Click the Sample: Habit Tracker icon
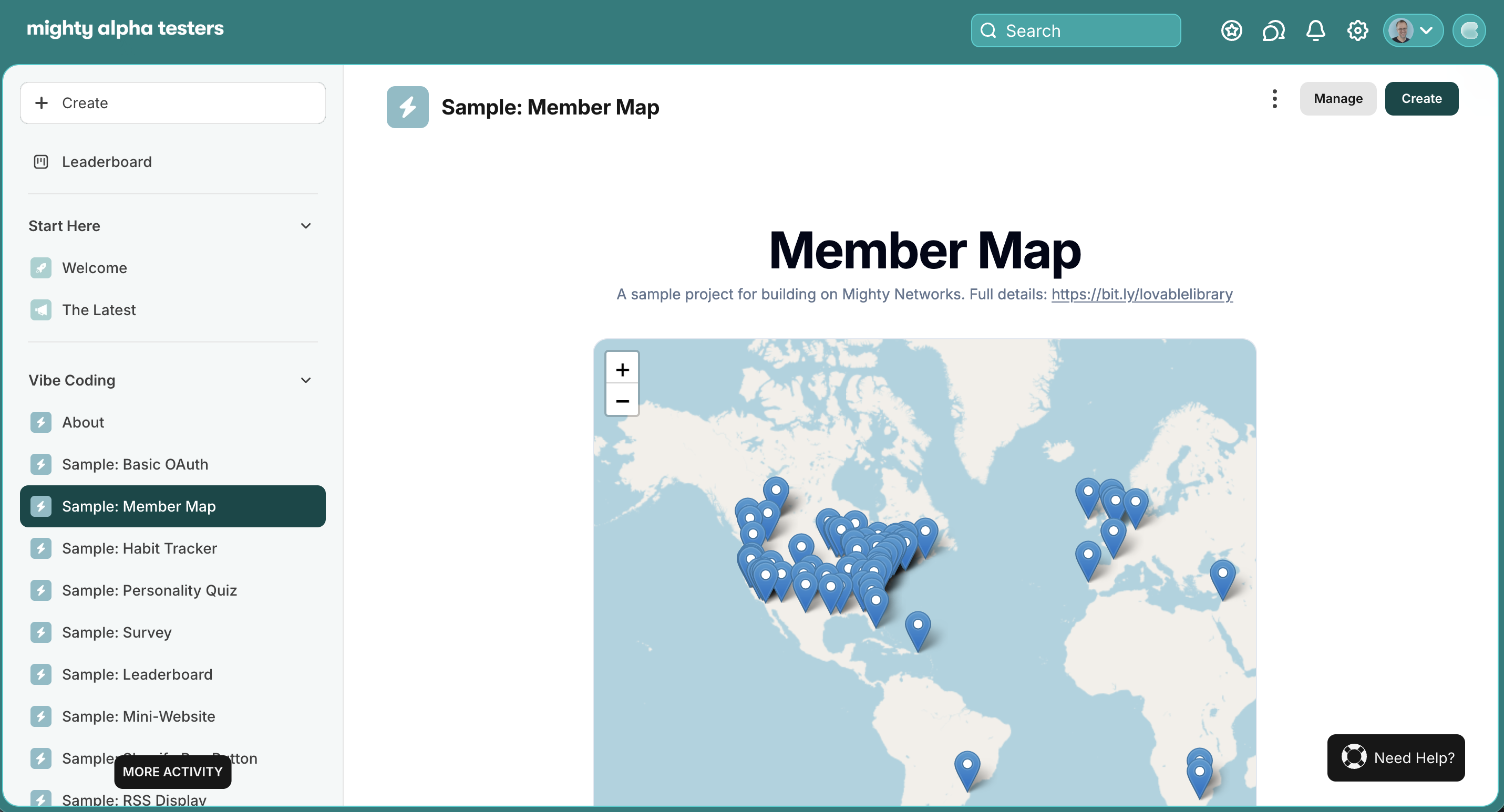This screenshot has height=812, width=1504. tap(41, 548)
